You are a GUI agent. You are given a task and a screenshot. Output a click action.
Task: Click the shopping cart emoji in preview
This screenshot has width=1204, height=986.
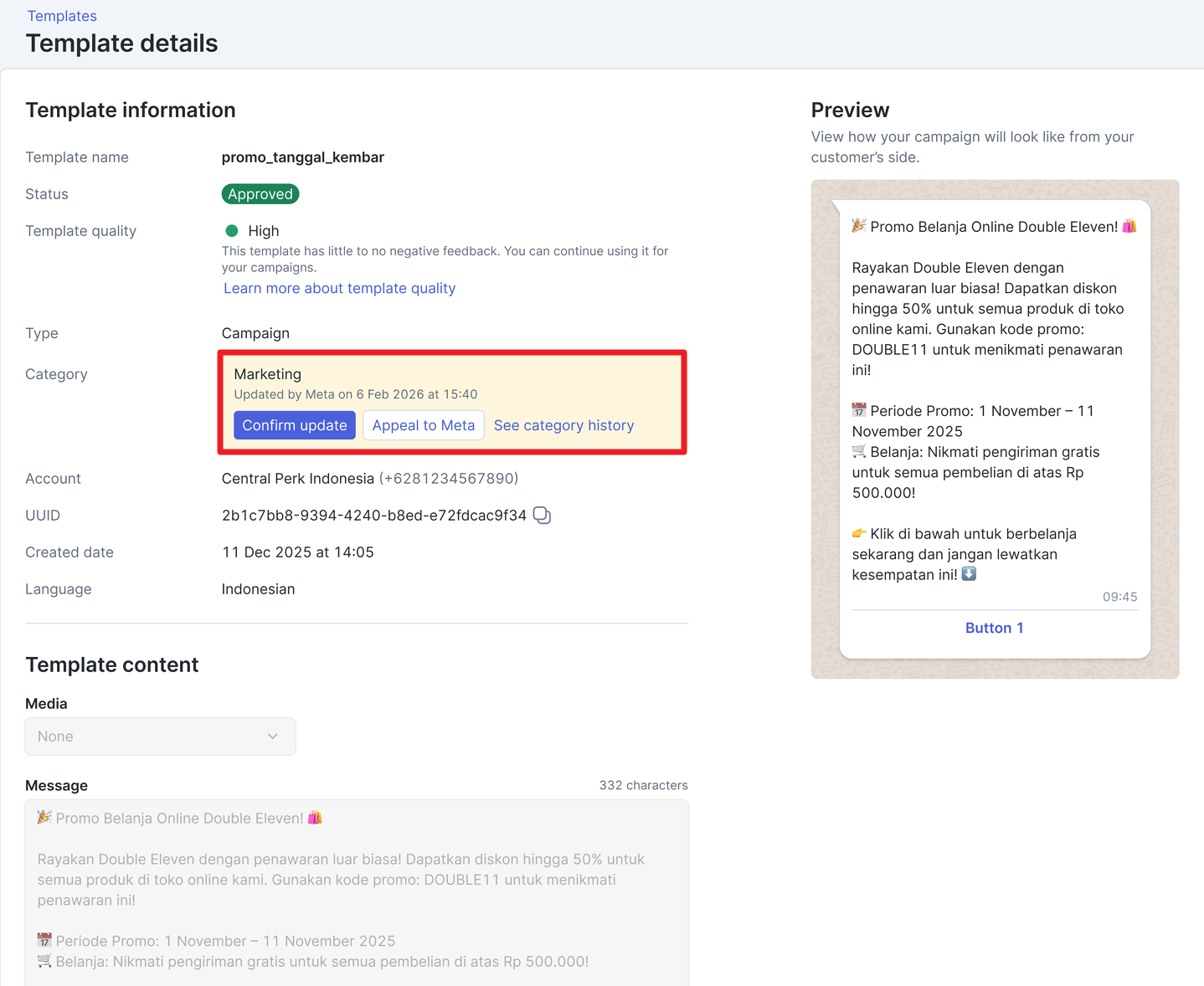(x=859, y=451)
